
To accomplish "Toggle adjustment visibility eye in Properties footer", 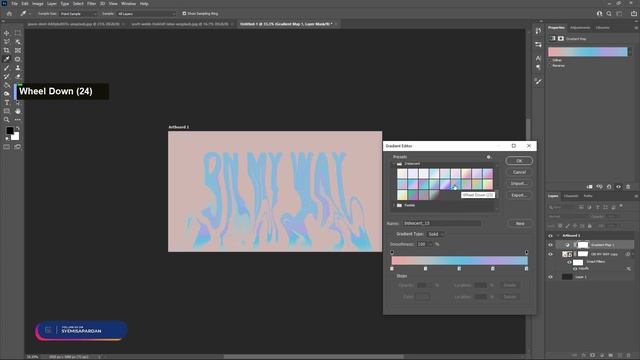I will click(618, 187).
